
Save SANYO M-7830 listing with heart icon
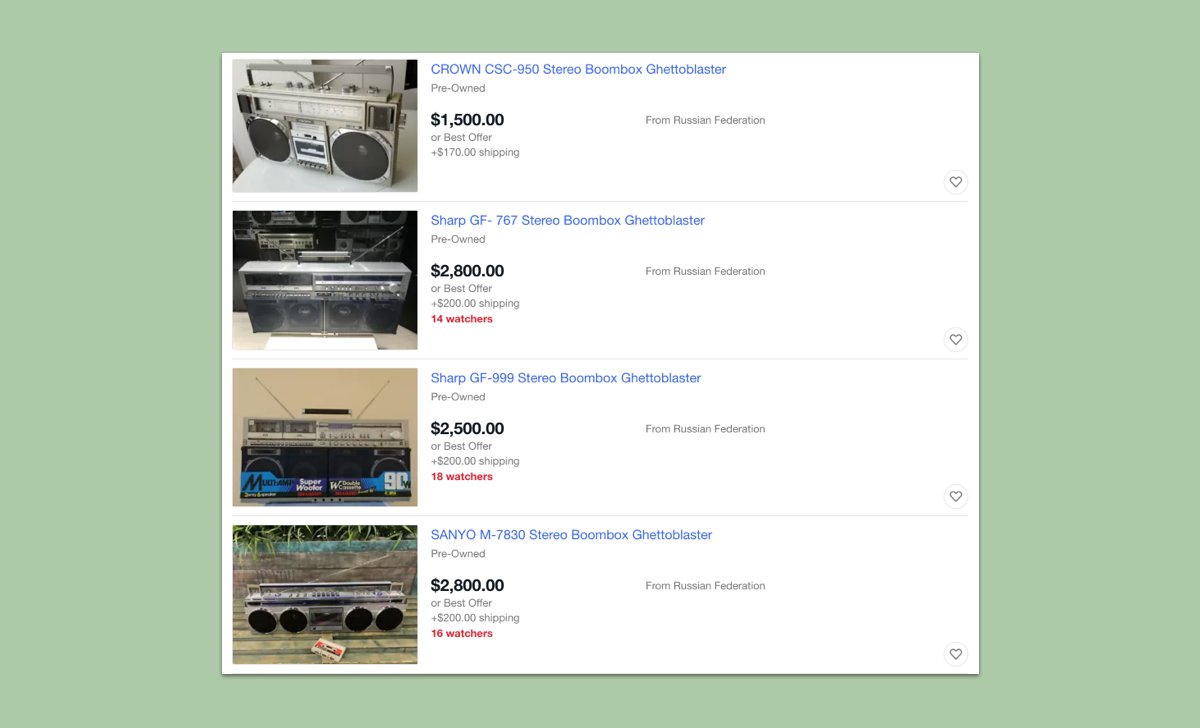955,654
